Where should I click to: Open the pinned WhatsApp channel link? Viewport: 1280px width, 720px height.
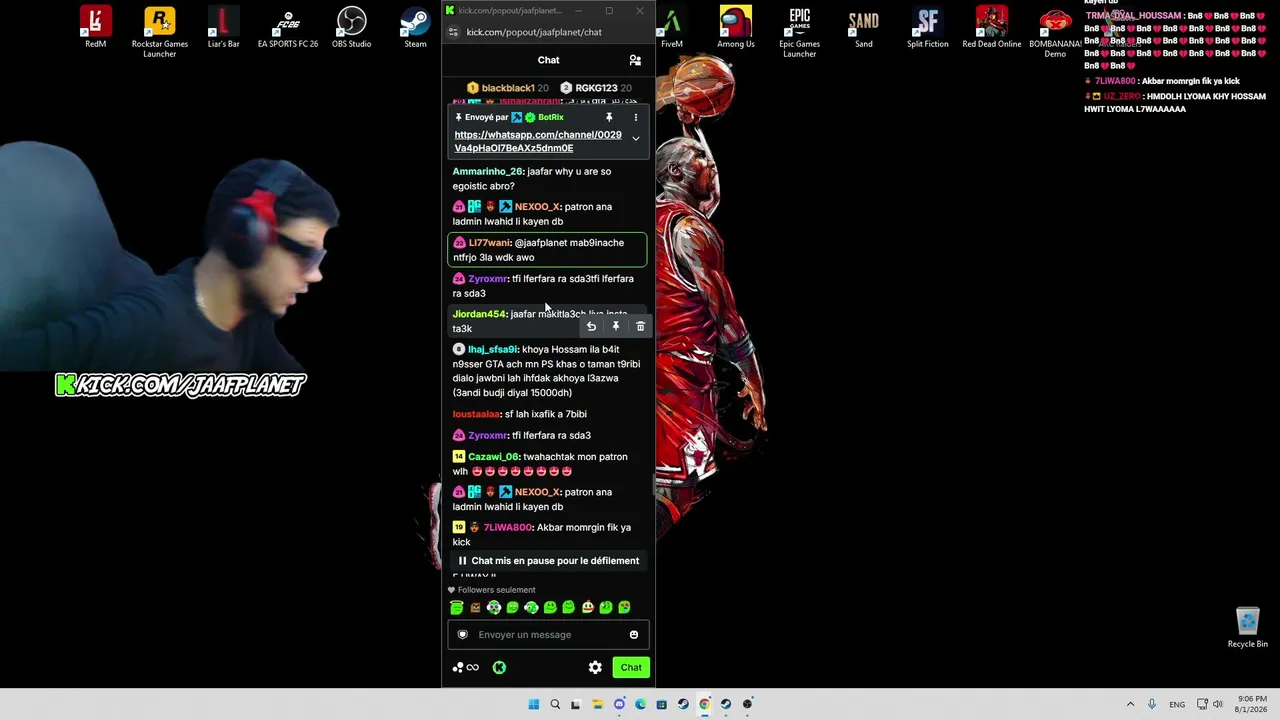click(538, 141)
